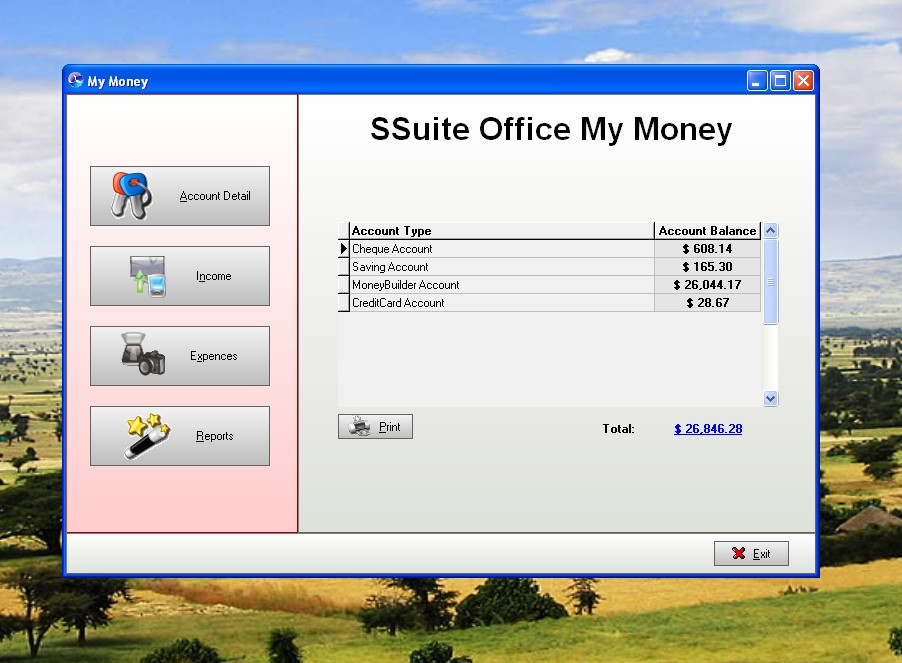Click the Account Type column header
902x663 pixels.
click(502, 231)
